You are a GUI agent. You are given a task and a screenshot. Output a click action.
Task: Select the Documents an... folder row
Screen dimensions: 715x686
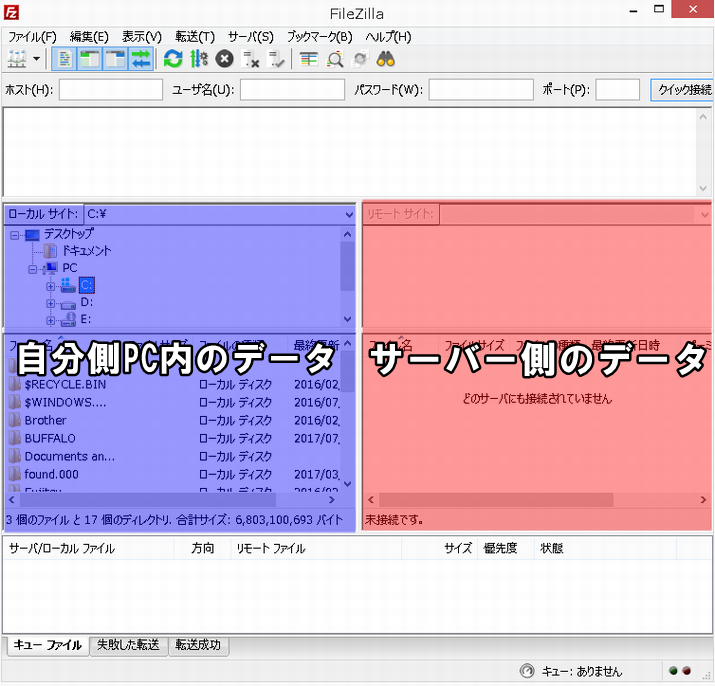point(173,456)
